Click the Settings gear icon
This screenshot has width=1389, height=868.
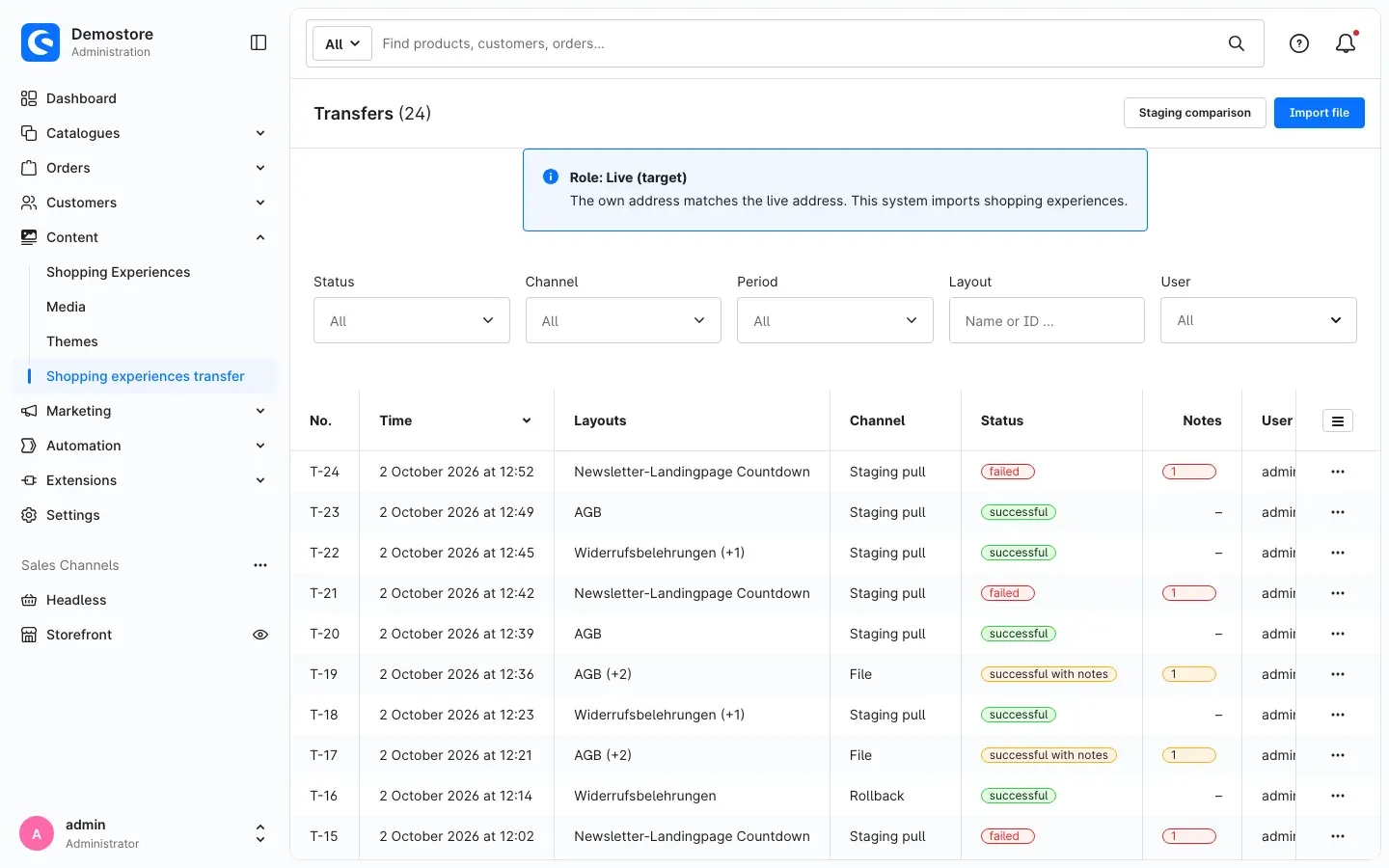(29, 515)
